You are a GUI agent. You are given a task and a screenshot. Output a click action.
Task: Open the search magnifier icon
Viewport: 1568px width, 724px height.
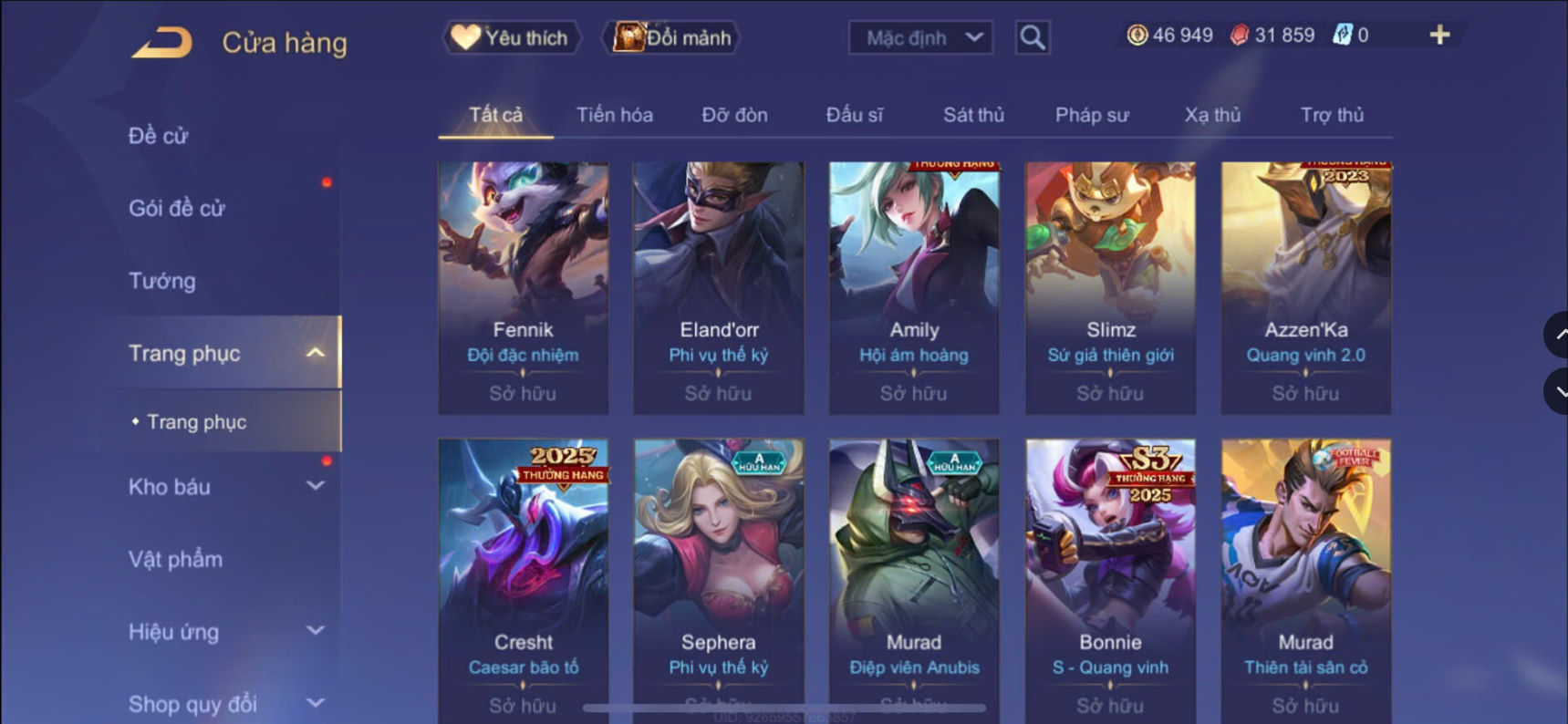pos(1033,37)
